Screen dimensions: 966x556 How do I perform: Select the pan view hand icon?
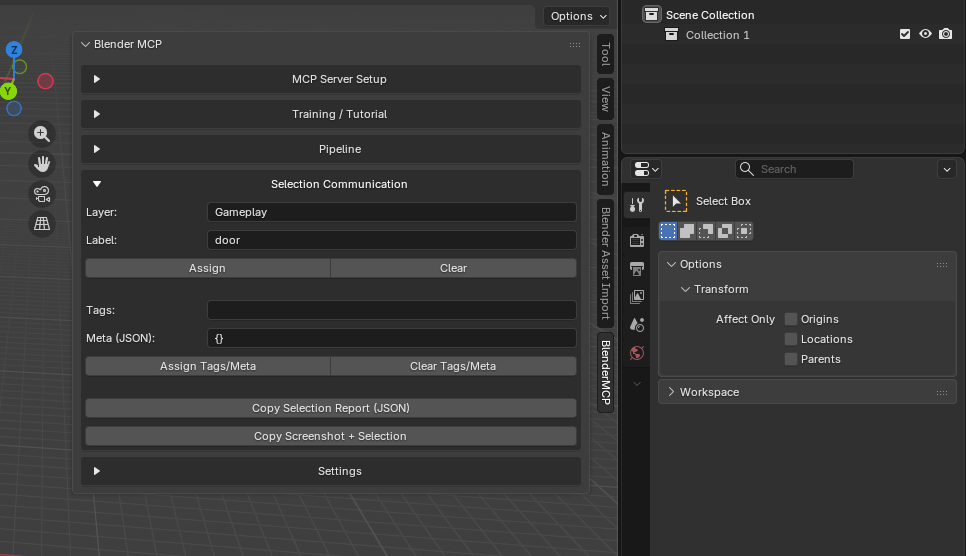click(42, 164)
